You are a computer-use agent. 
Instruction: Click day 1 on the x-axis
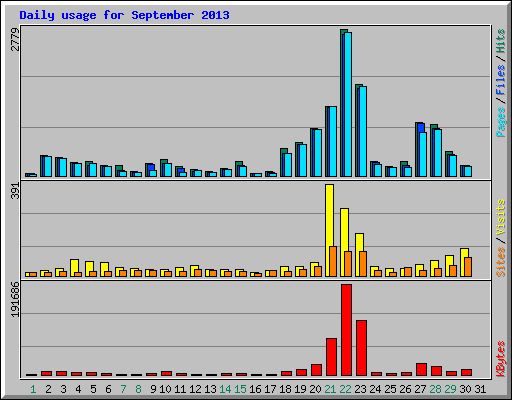[x=33, y=389]
